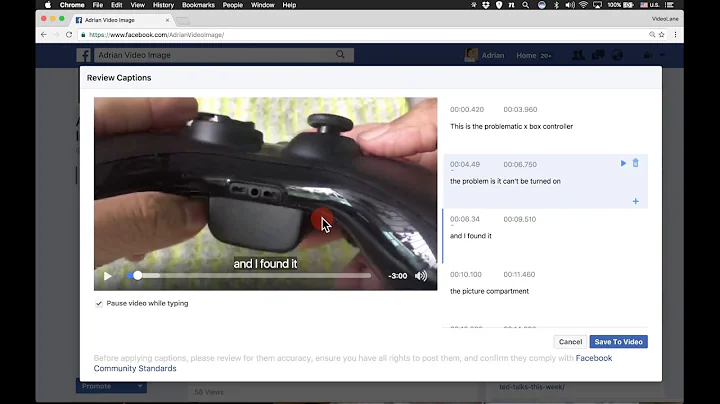Edit the 'and I found it' caption text
Viewport: 720px width, 404px height.
click(x=471, y=236)
